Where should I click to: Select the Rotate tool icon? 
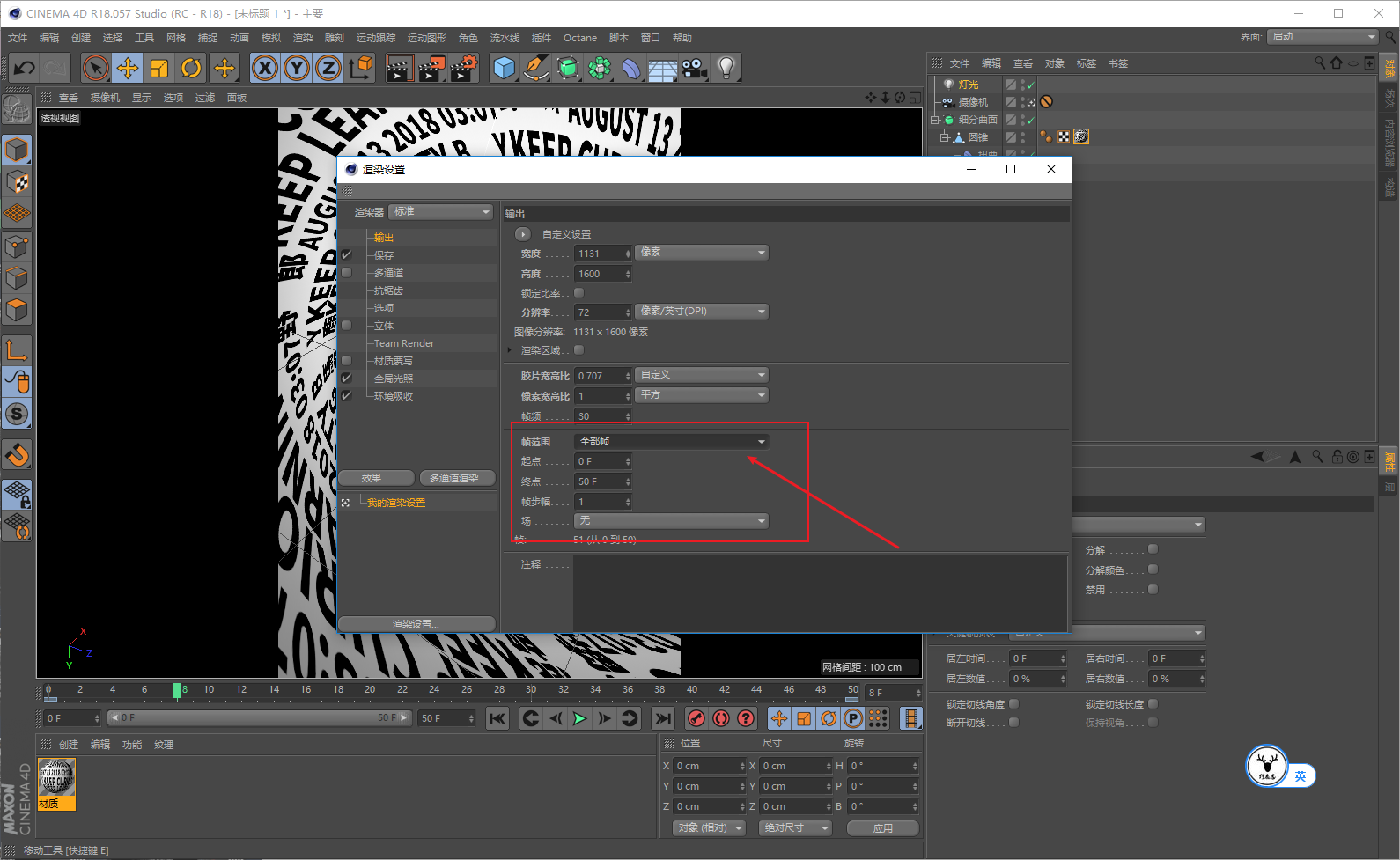pyautogui.click(x=191, y=68)
